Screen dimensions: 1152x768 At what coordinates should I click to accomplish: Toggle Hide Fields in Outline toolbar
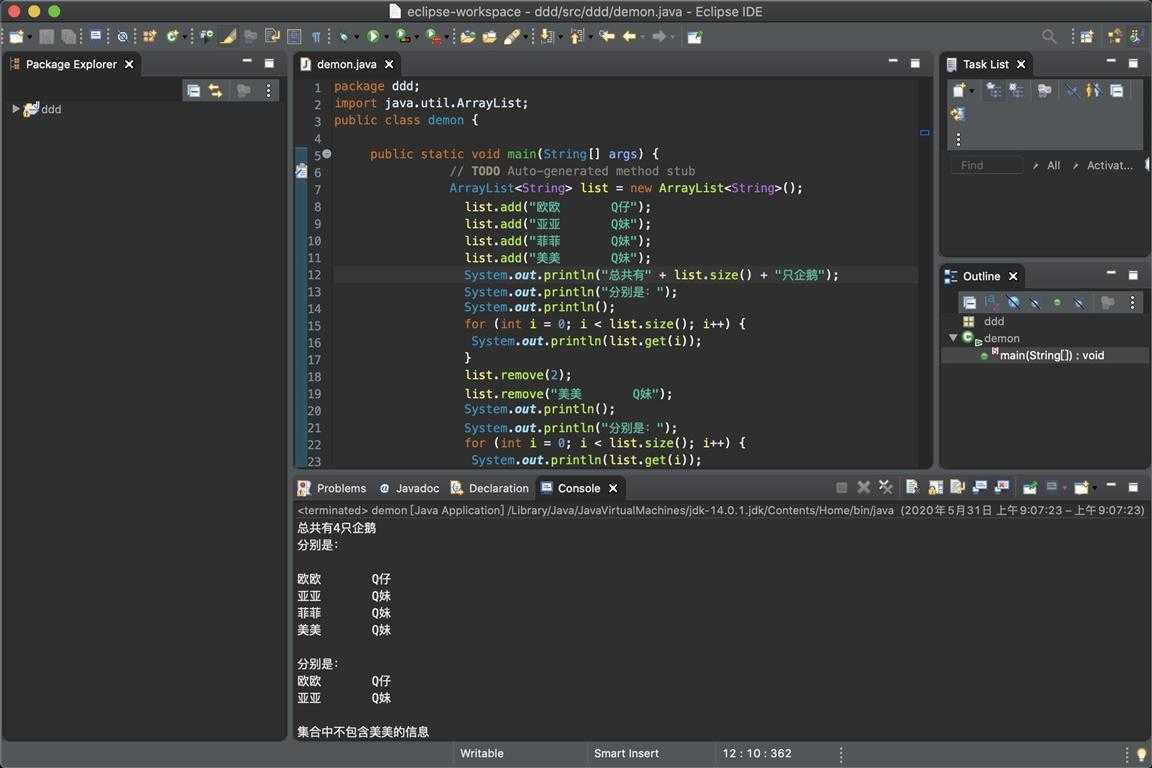pyautogui.click(x=1013, y=302)
